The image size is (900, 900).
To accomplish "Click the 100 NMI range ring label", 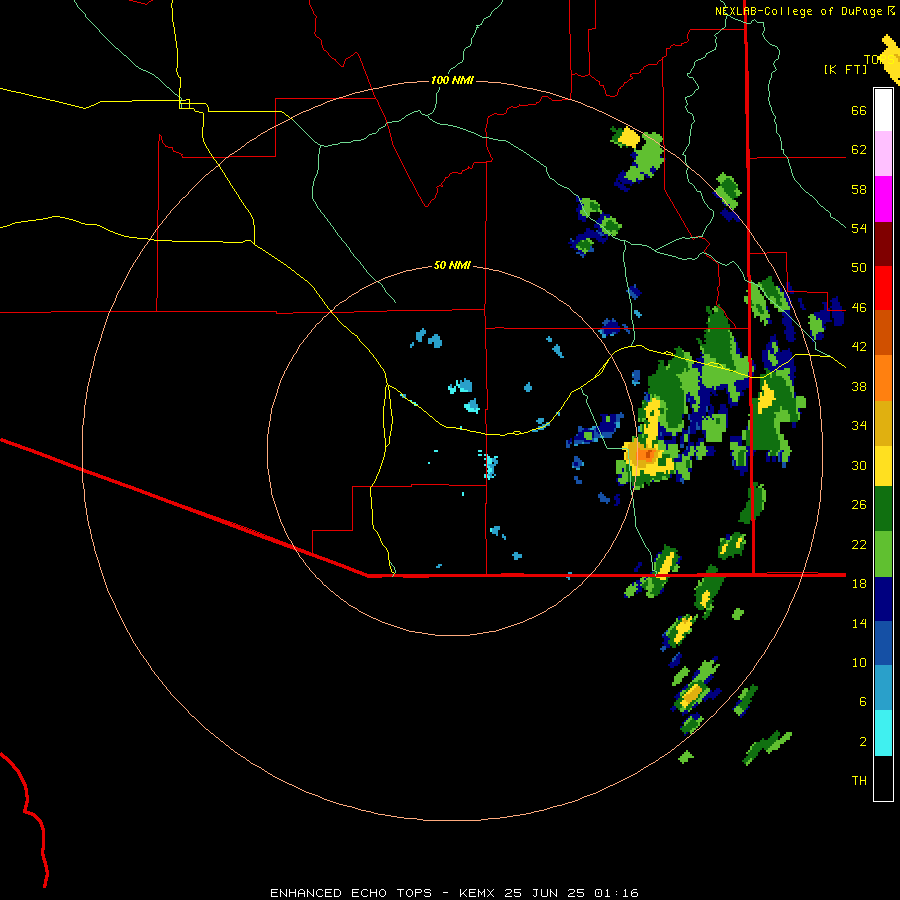I will (x=452, y=80).
